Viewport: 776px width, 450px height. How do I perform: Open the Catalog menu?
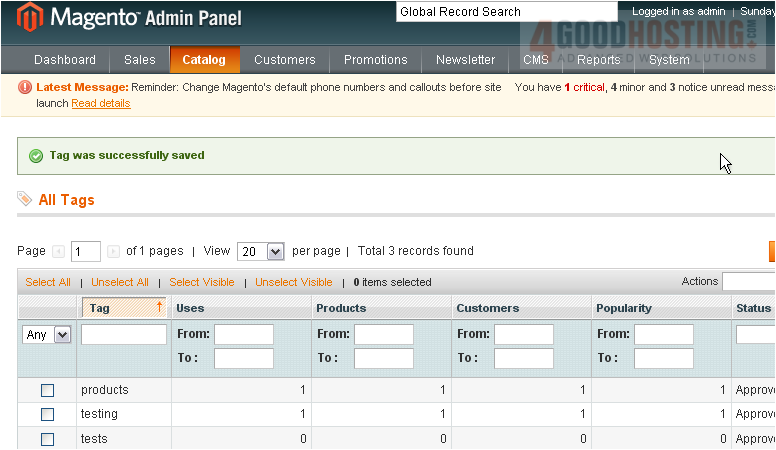(x=204, y=60)
